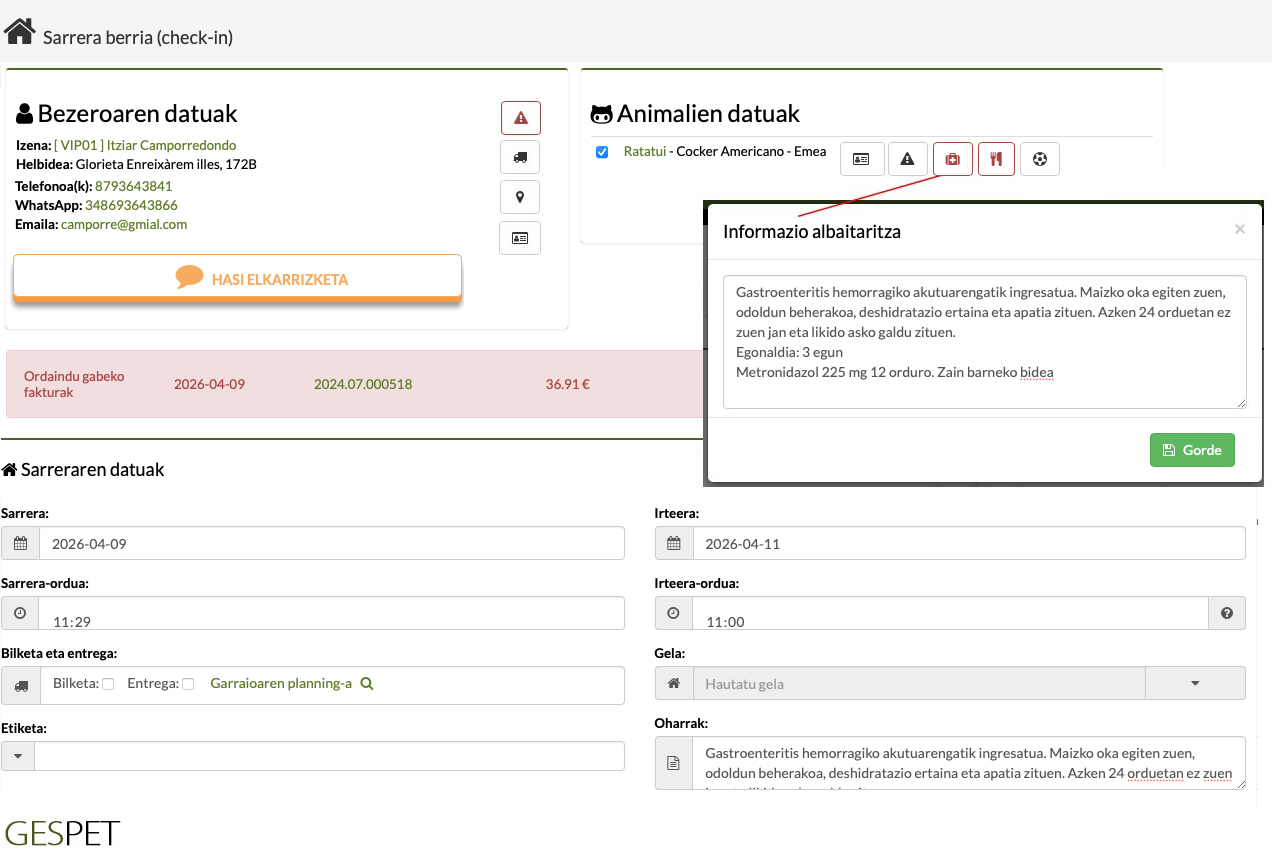Enable the Bilketa checkbox

point(108,684)
